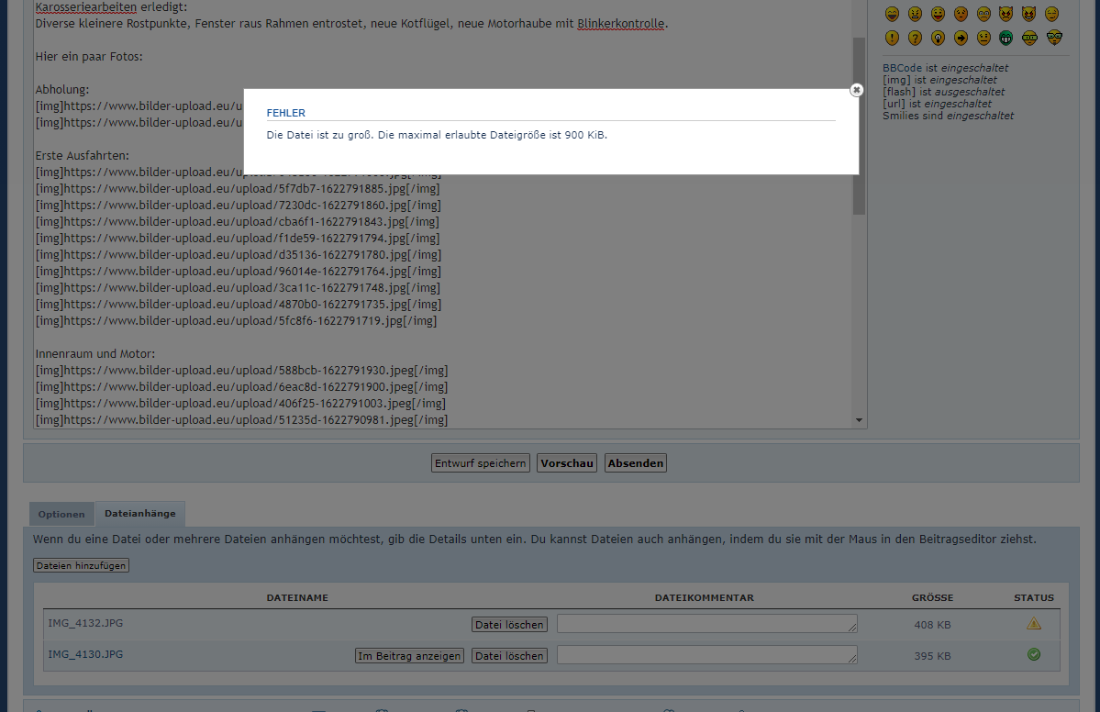The width and height of the screenshot is (1100, 712).
Task: Click the green checkmark status for IMG_4130.JPG
Action: coord(1034,655)
